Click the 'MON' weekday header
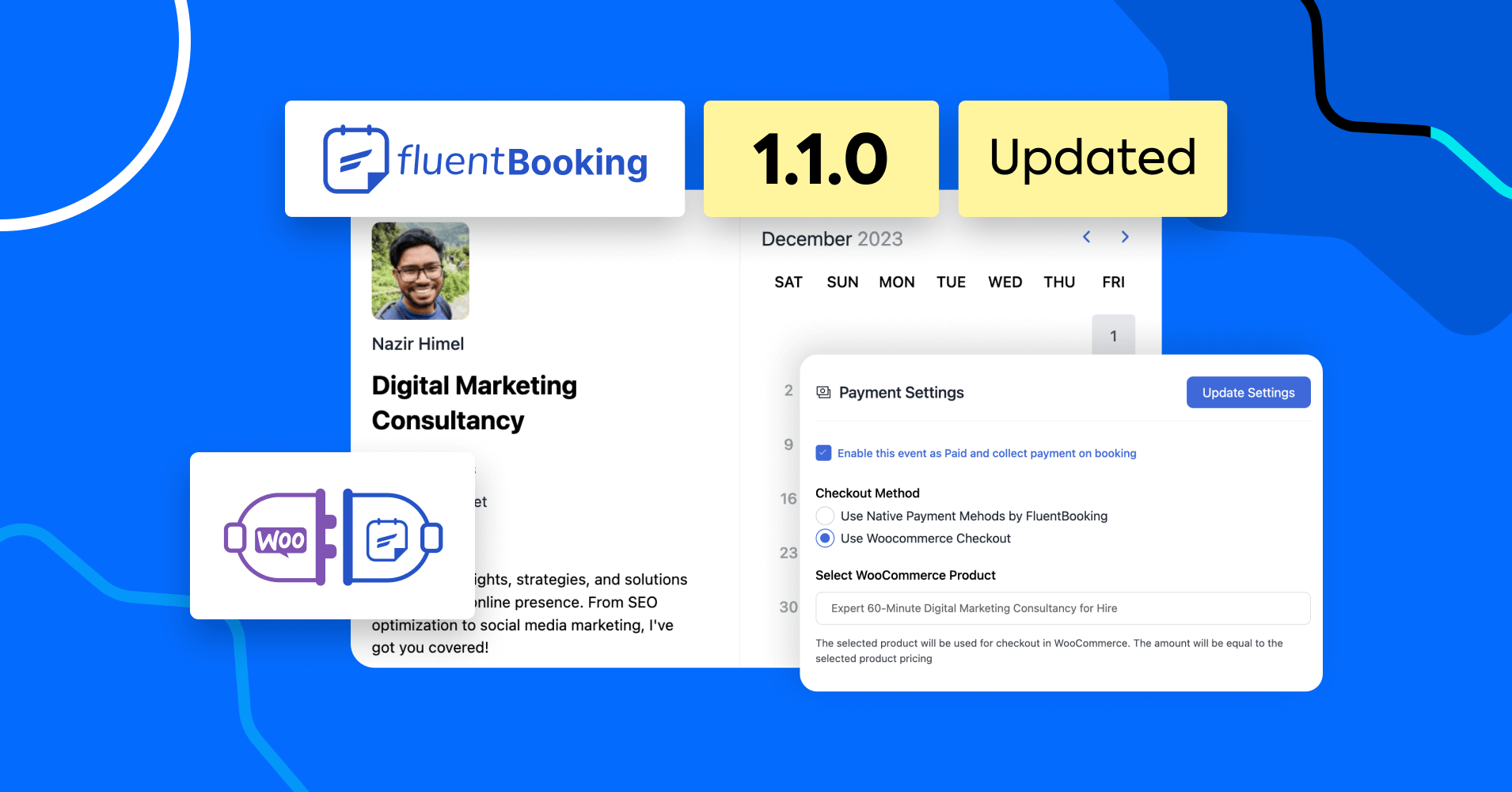1512x792 pixels. [x=897, y=282]
